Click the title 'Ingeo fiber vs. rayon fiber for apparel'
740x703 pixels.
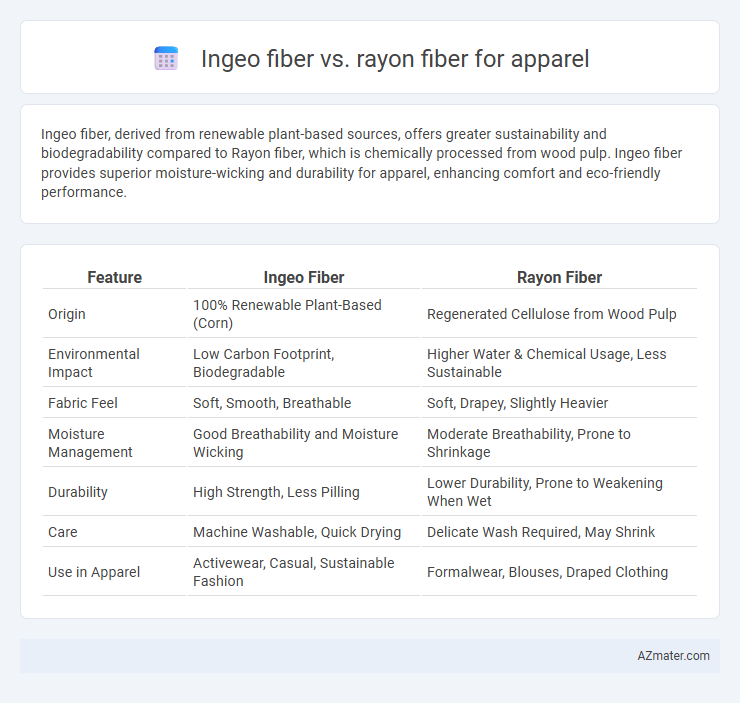pos(395,59)
